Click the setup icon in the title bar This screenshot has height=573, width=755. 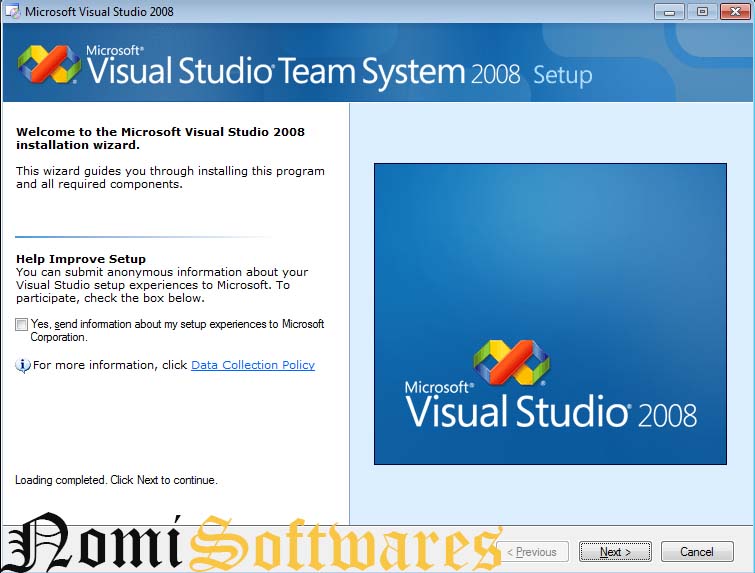[13, 12]
